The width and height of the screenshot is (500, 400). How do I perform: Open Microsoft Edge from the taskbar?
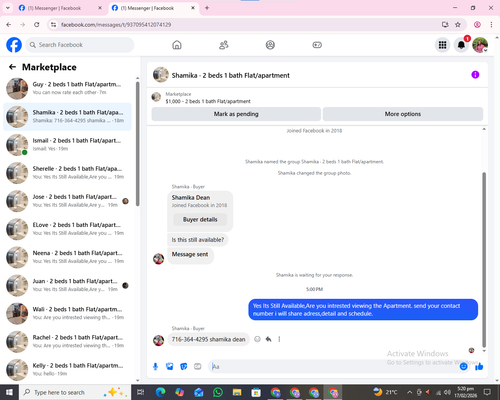coord(160,392)
